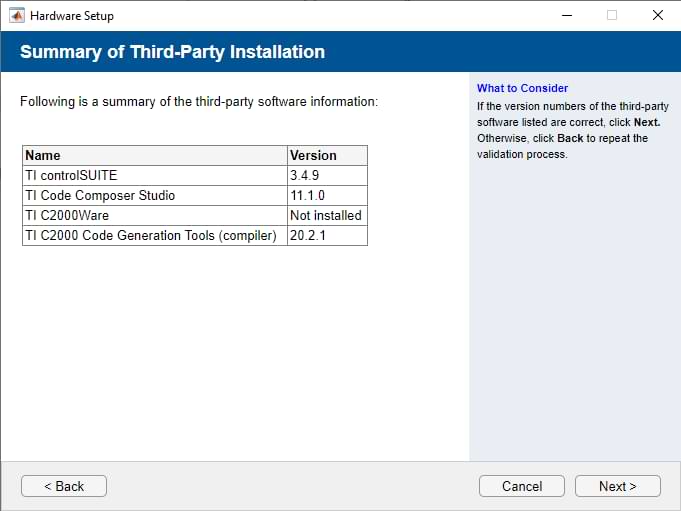Screen dimensions: 681x511
Task: Select the TI controlSUITE row name
Action: point(155,175)
